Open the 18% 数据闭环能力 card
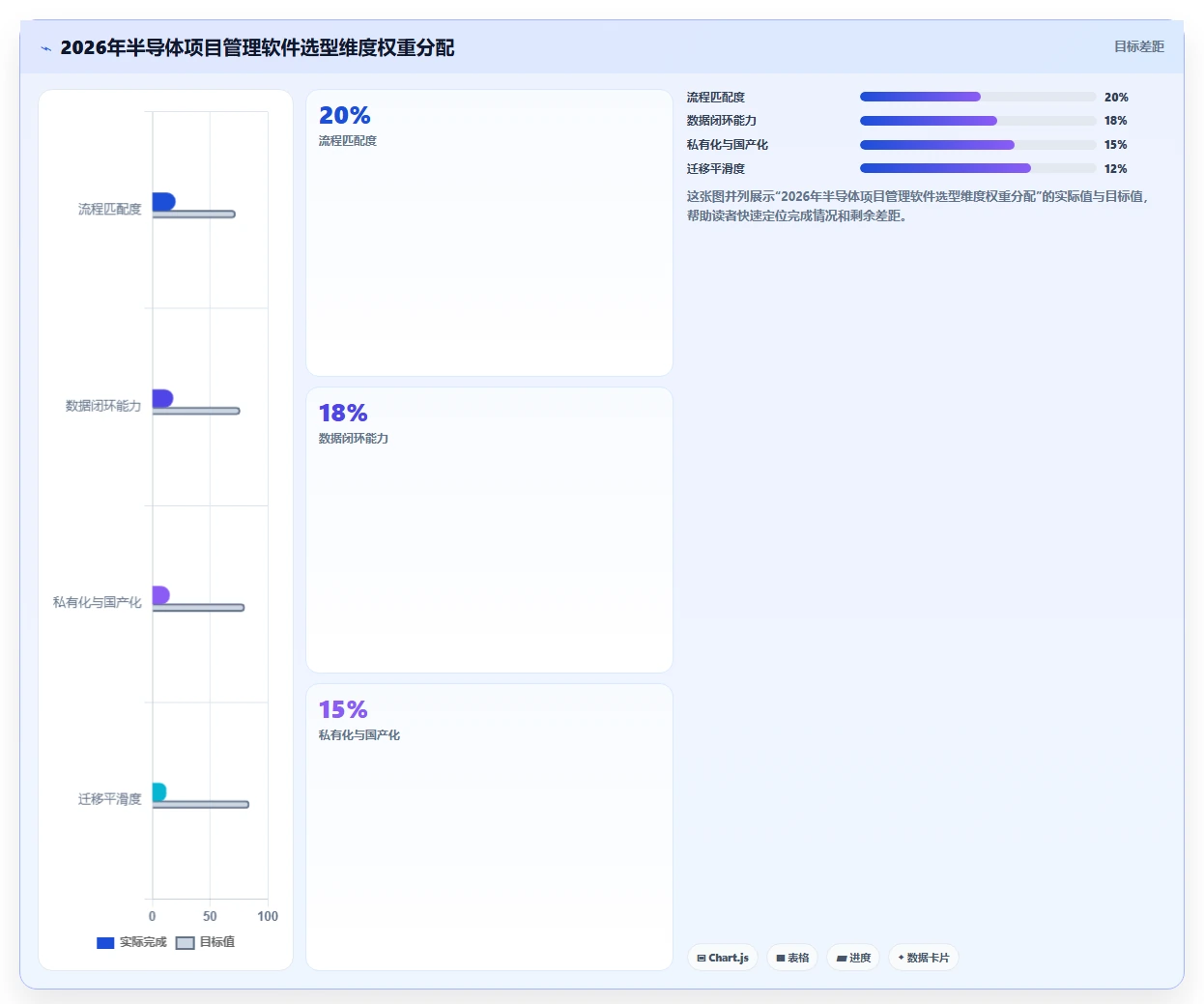Viewport: 1204px width, 1004px height. (489, 530)
